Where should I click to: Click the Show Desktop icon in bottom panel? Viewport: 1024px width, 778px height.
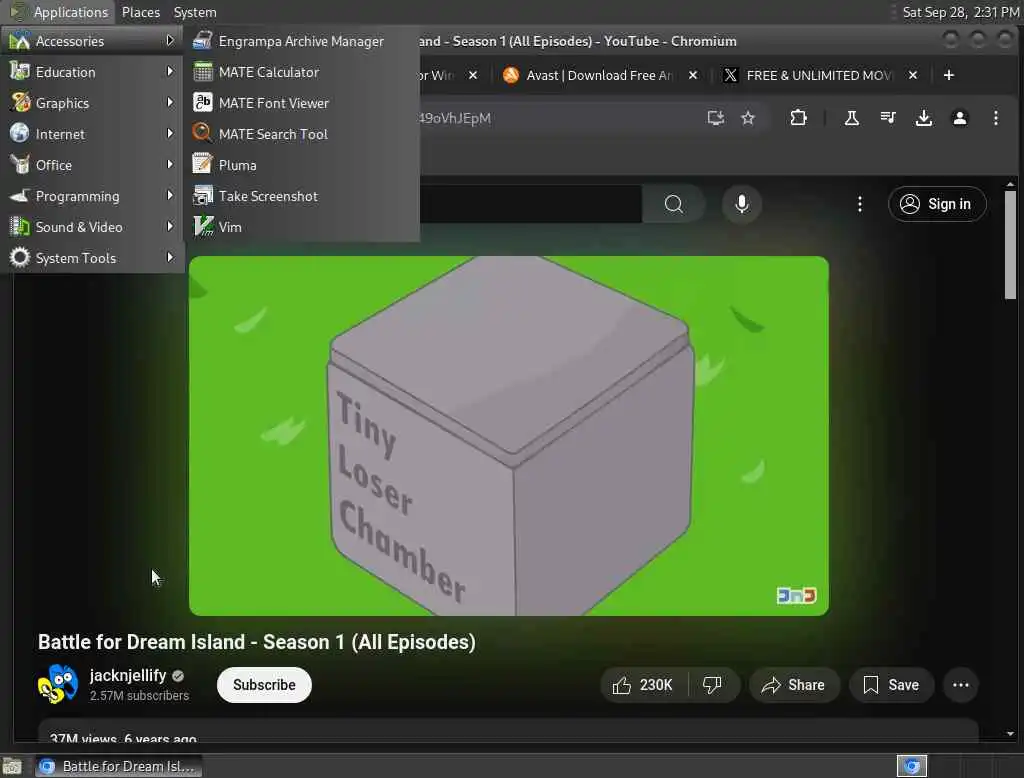(x=12, y=766)
